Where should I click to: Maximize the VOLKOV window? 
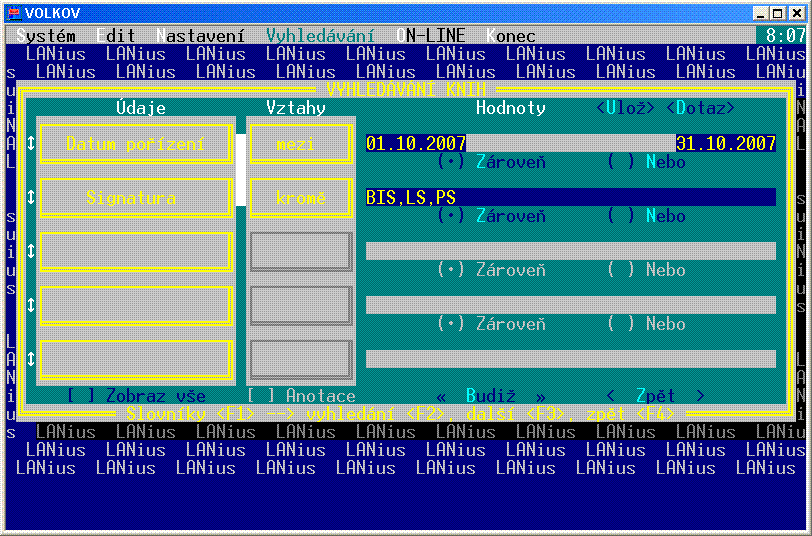point(777,13)
